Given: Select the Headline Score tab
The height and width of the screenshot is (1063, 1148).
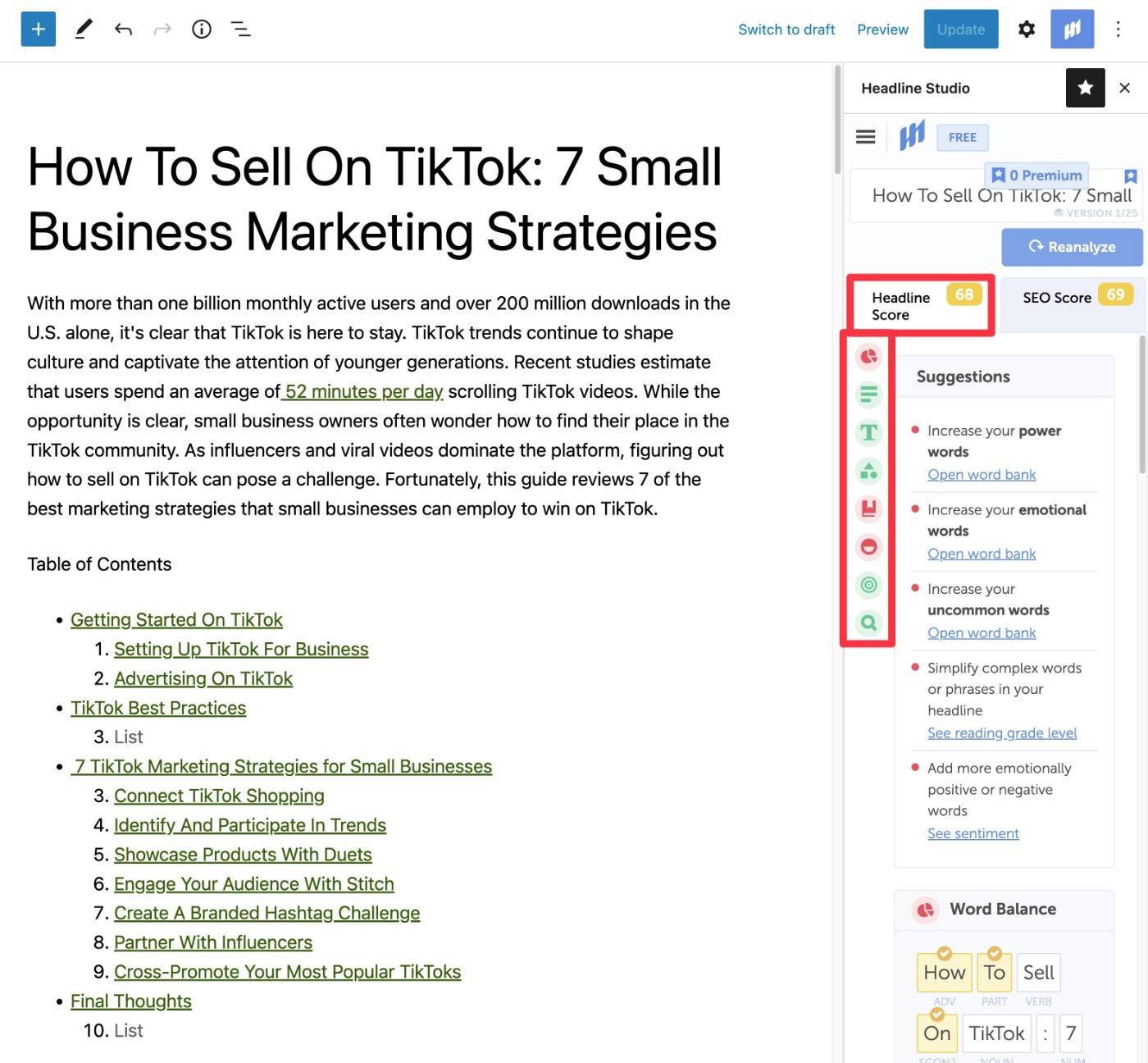Looking at the screenshot, I should point(921,305).
